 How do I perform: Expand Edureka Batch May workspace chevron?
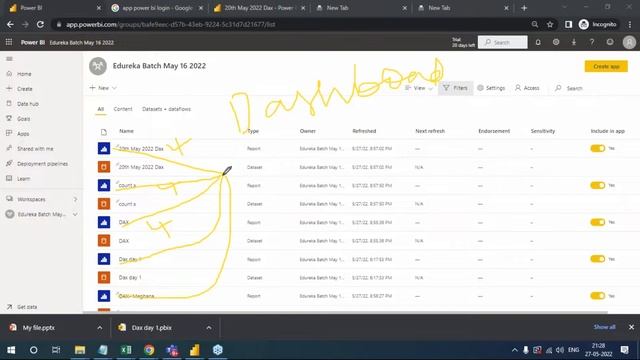coord(75,214)
